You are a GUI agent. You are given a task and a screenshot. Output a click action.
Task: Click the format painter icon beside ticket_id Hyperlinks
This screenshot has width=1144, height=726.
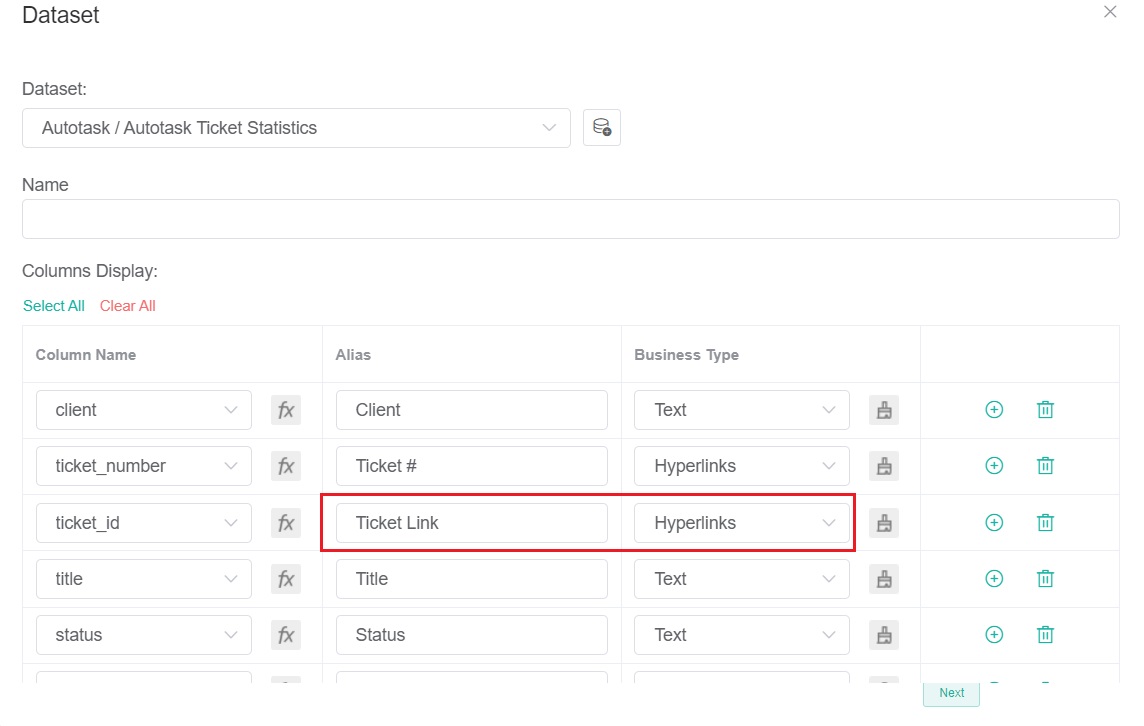[x=883, y=522]
